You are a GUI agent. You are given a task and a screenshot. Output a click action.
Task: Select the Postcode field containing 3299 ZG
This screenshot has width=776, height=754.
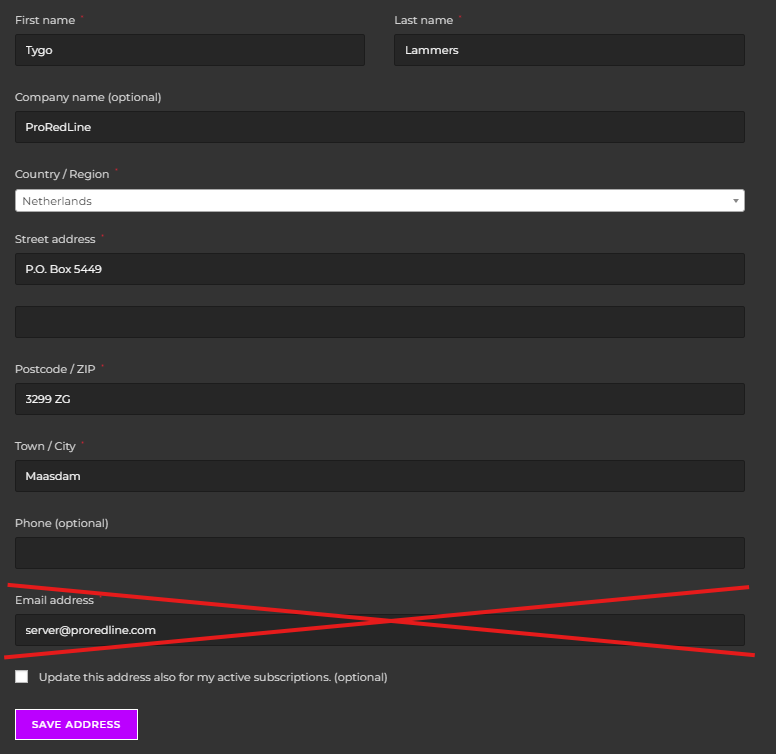(x=380, y=399)
